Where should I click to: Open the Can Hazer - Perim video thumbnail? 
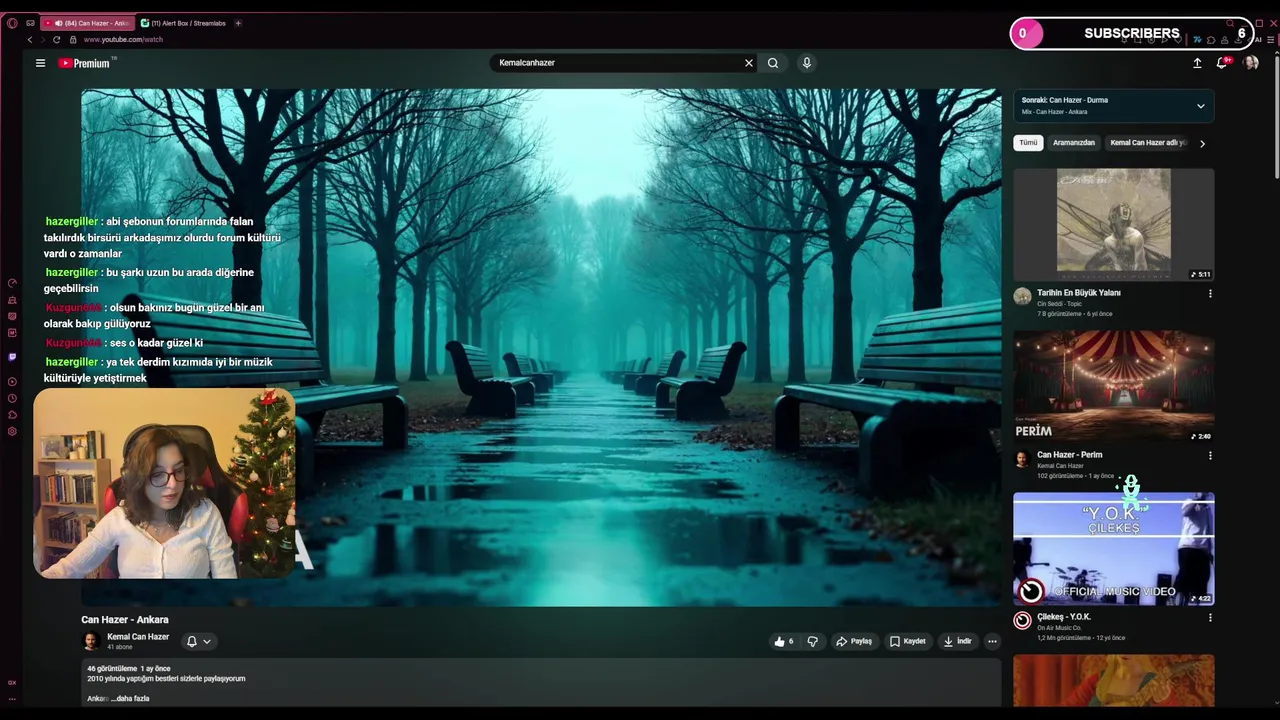pos(1114,387)
